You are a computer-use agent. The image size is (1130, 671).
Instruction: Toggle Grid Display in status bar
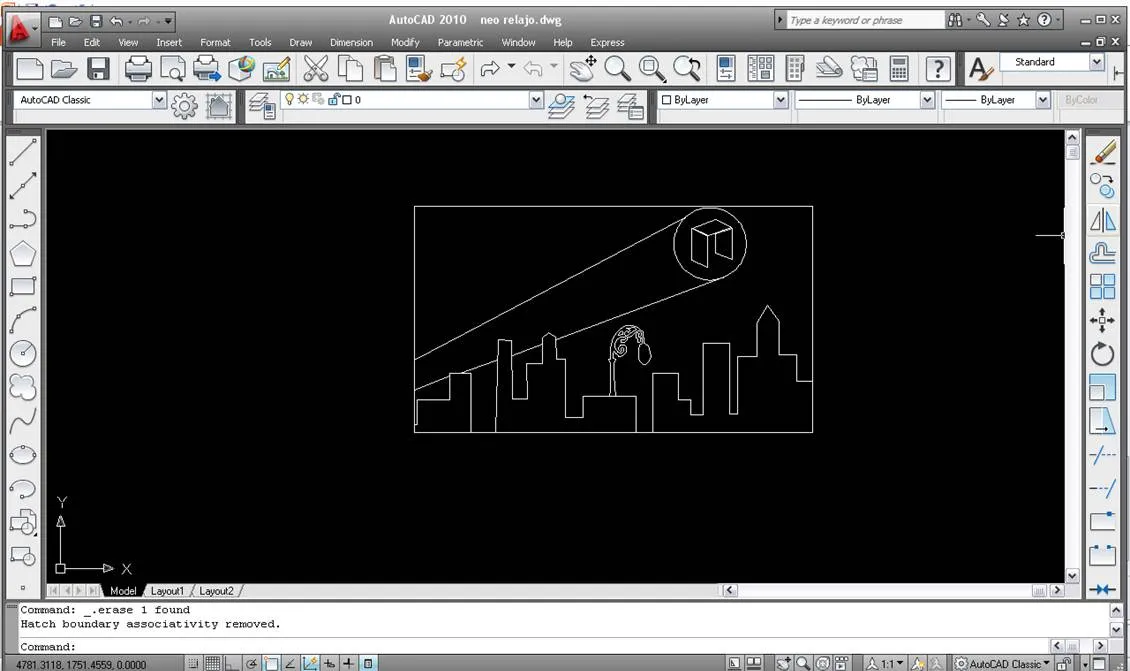pyautogui.click(x=213, y=664)
